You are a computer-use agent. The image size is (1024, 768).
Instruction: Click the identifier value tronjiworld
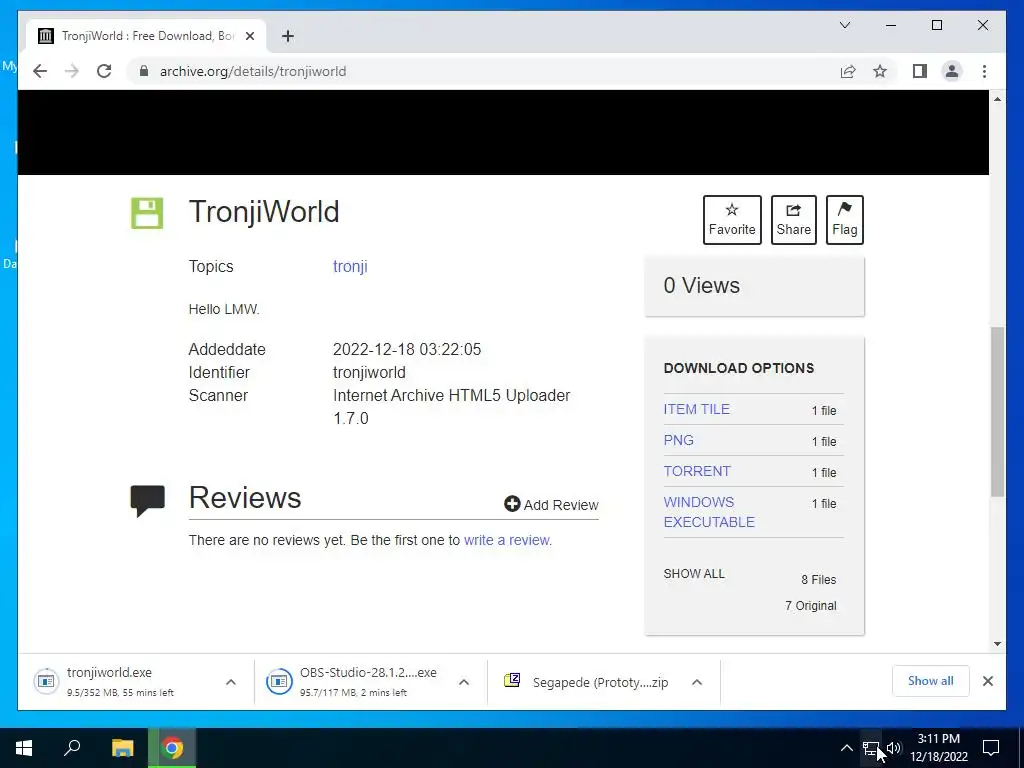(369, 372)
